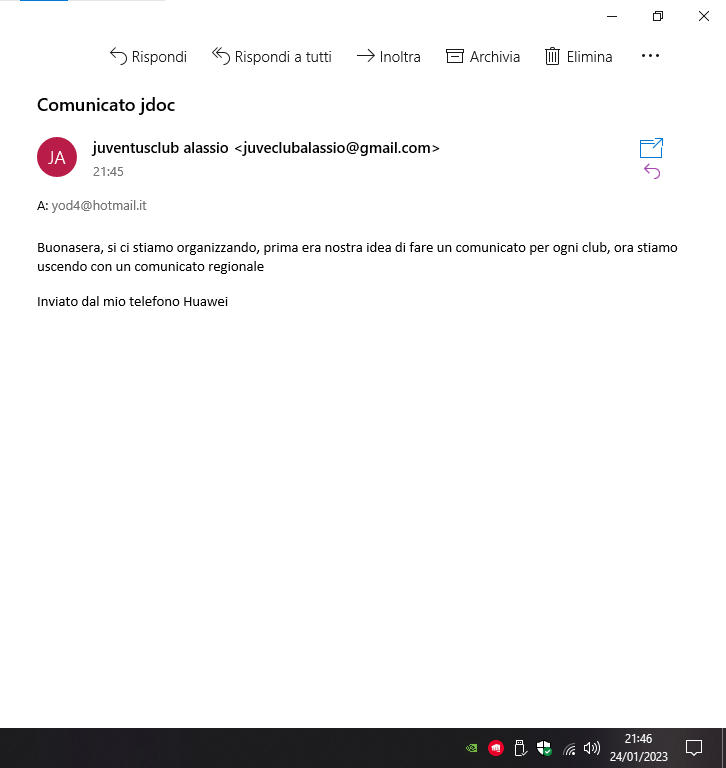Click the JA sender avatar
Screen dimensions: 726x768
pyautogui.click(x=57, y=157)
